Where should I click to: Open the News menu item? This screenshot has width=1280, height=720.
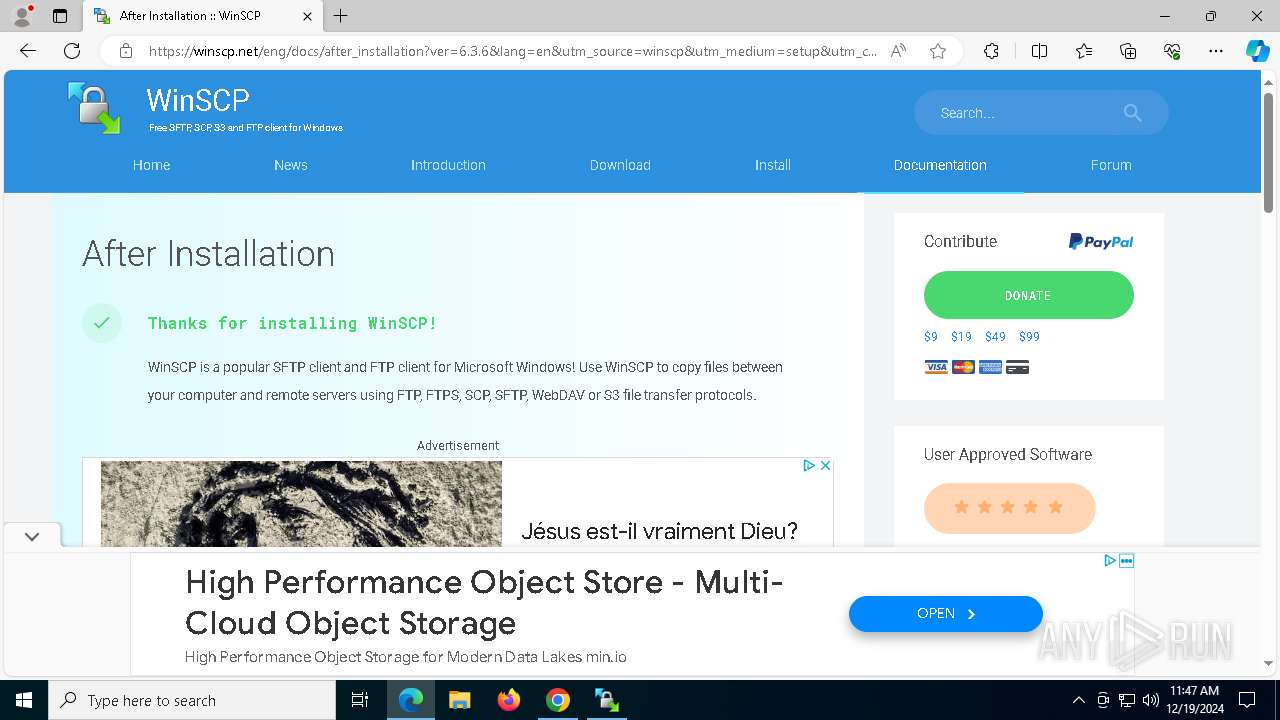click(291, 165)
